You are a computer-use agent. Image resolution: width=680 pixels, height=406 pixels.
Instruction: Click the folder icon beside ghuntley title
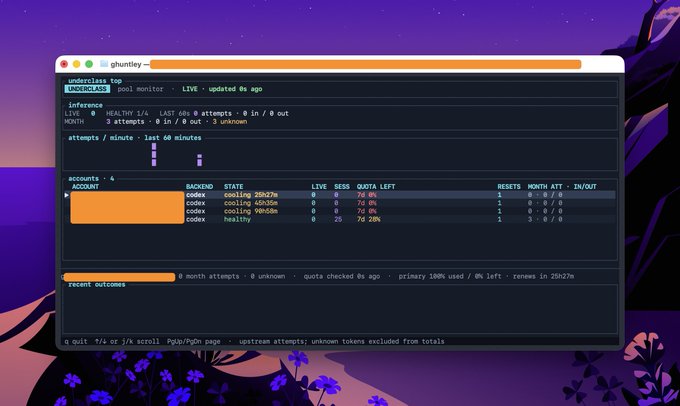[x=104, y=64]
